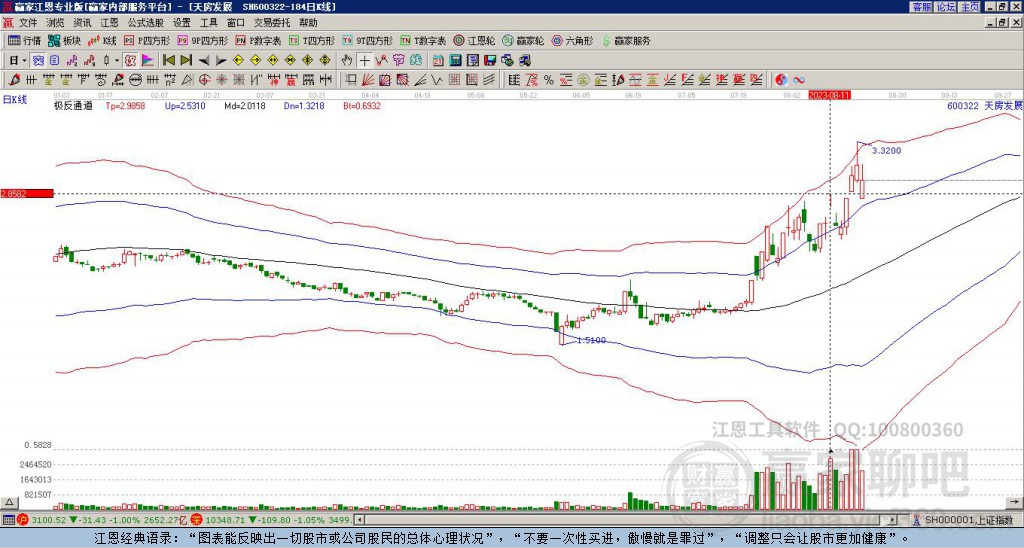Select the zigzag wave line tool

[436, 80]
